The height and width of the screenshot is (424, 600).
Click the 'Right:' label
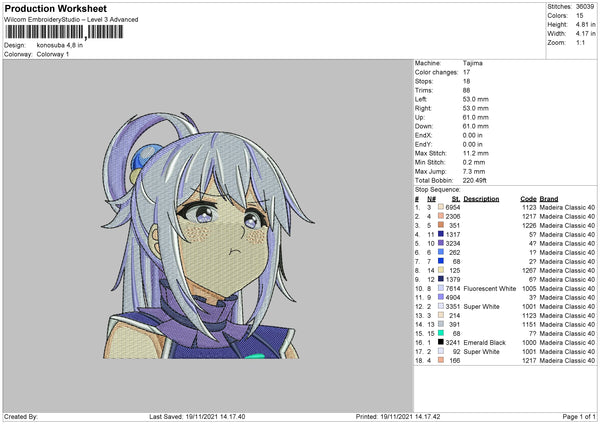423,108
